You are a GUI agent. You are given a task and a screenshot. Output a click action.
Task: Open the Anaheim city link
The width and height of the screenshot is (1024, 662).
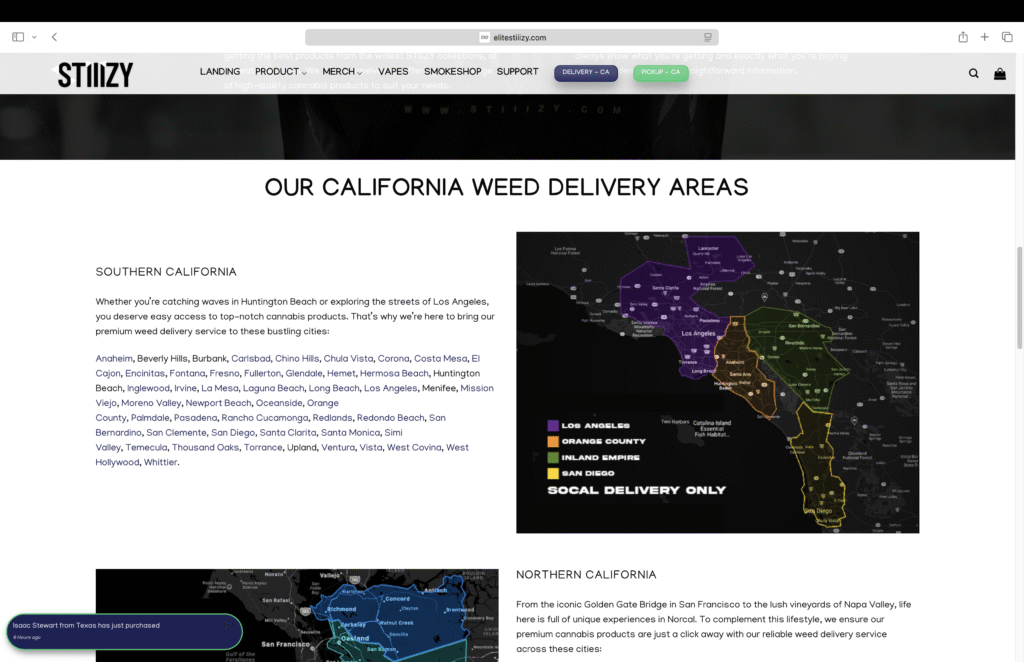click(x=114, y=358)
